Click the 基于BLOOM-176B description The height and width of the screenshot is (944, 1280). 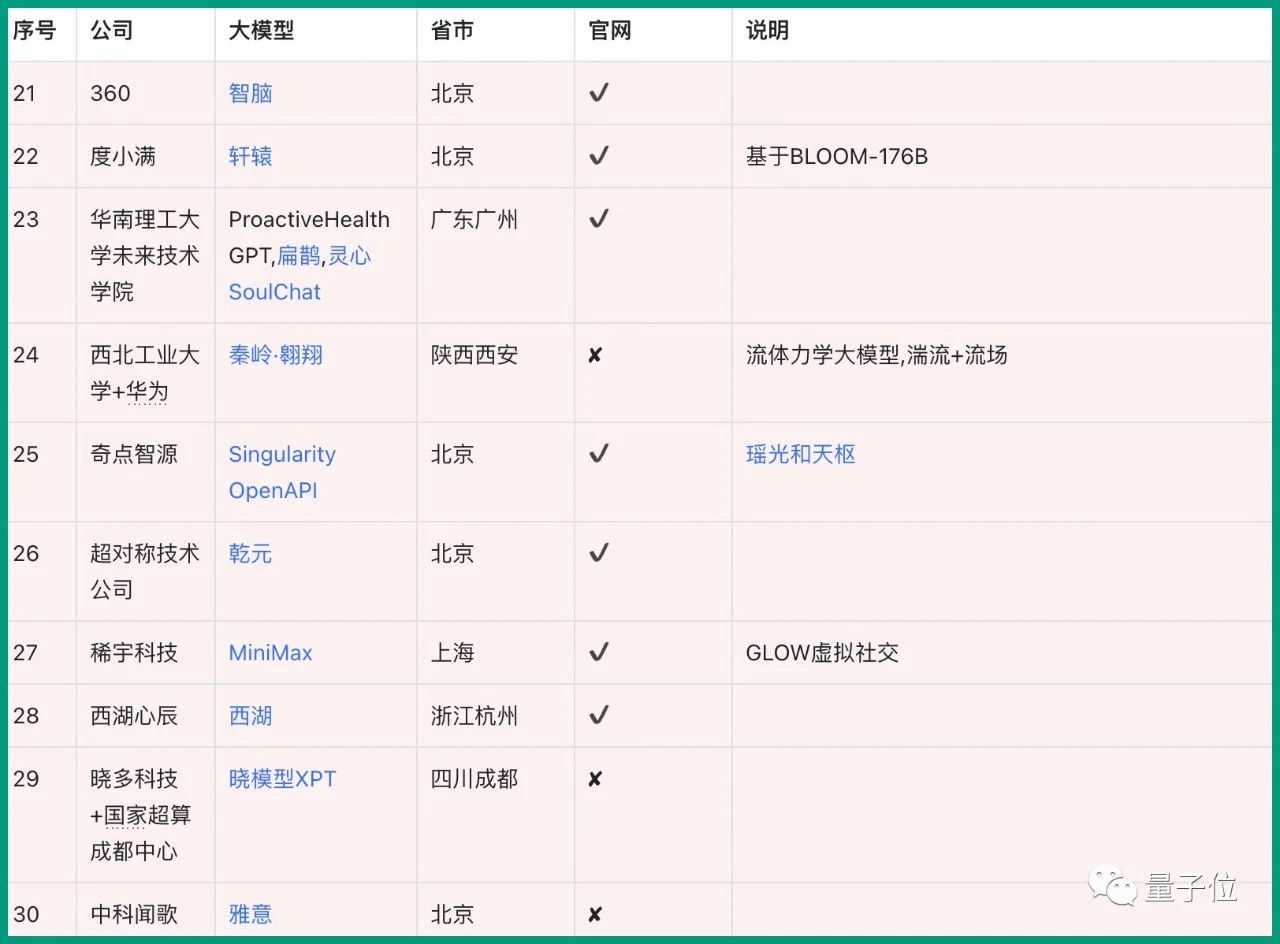coord(837,156)
